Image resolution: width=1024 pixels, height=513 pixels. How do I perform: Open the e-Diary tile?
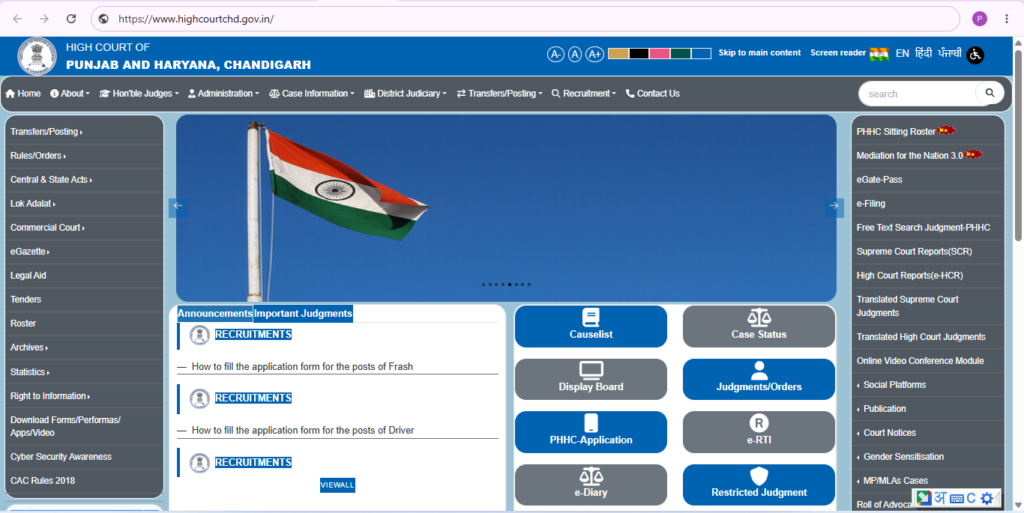click(x=590, y=485)
